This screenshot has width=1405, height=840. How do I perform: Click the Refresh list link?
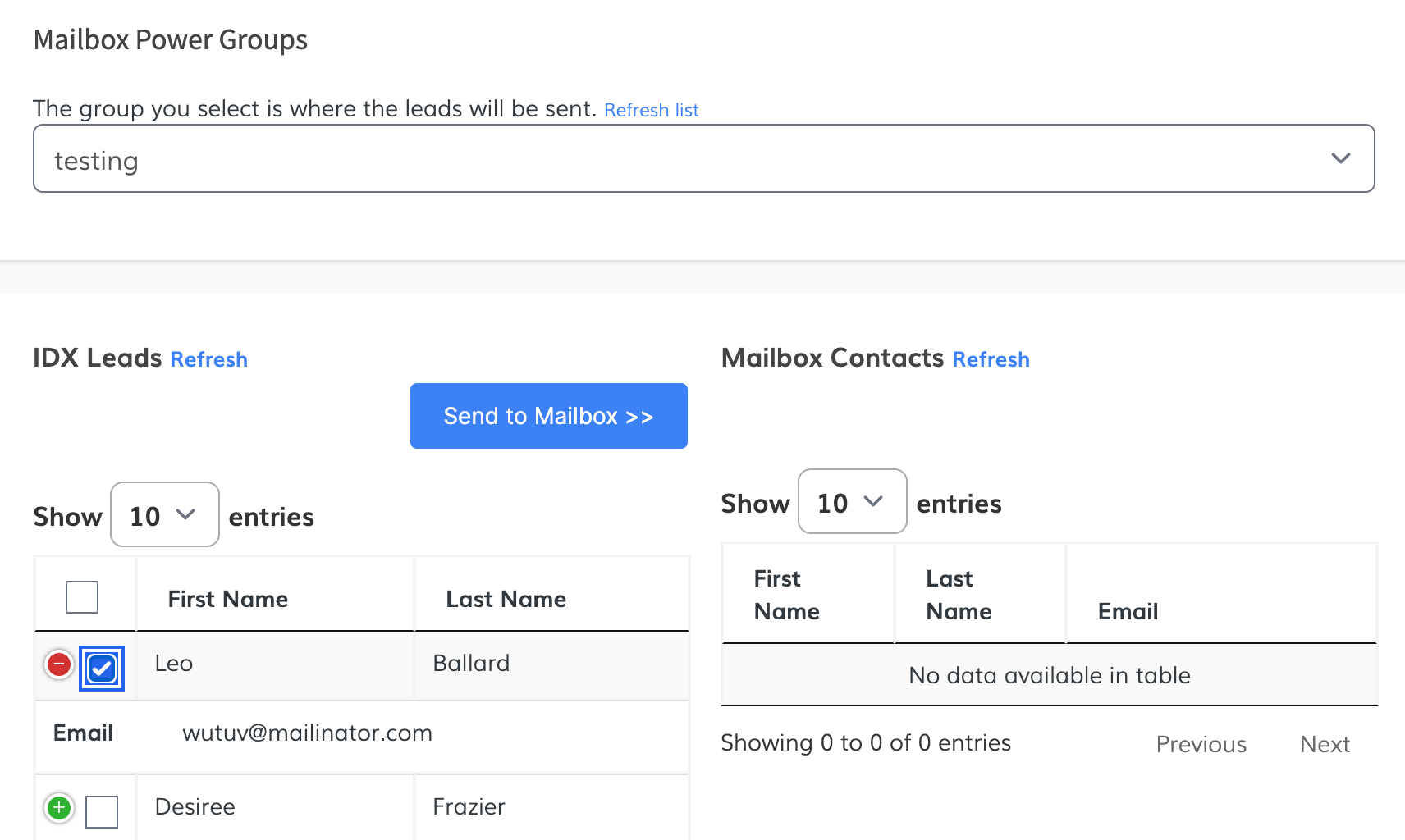(x=651, y=110)
